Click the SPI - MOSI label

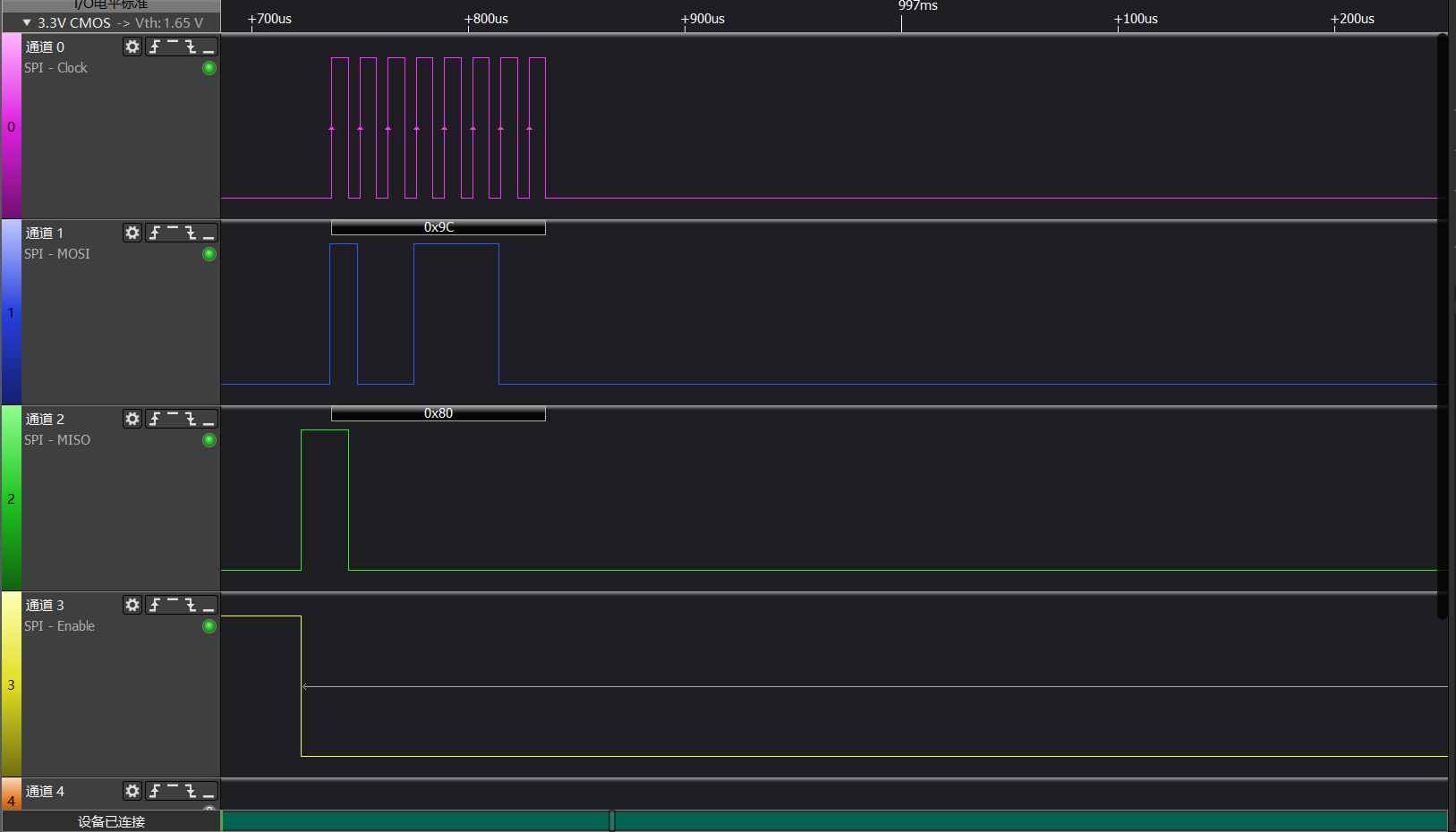coord(57,254)
